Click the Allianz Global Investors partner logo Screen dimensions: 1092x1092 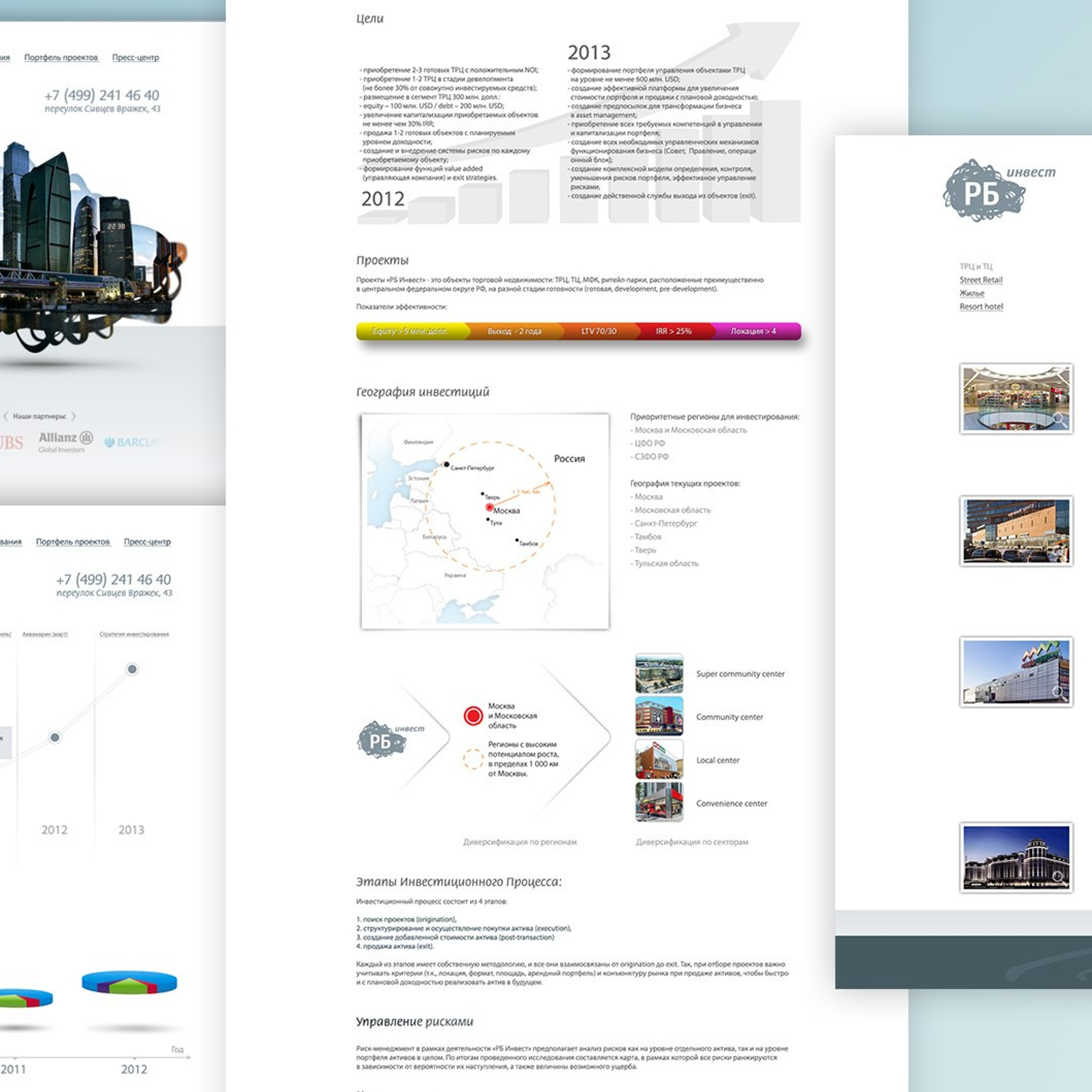(66, 441)
